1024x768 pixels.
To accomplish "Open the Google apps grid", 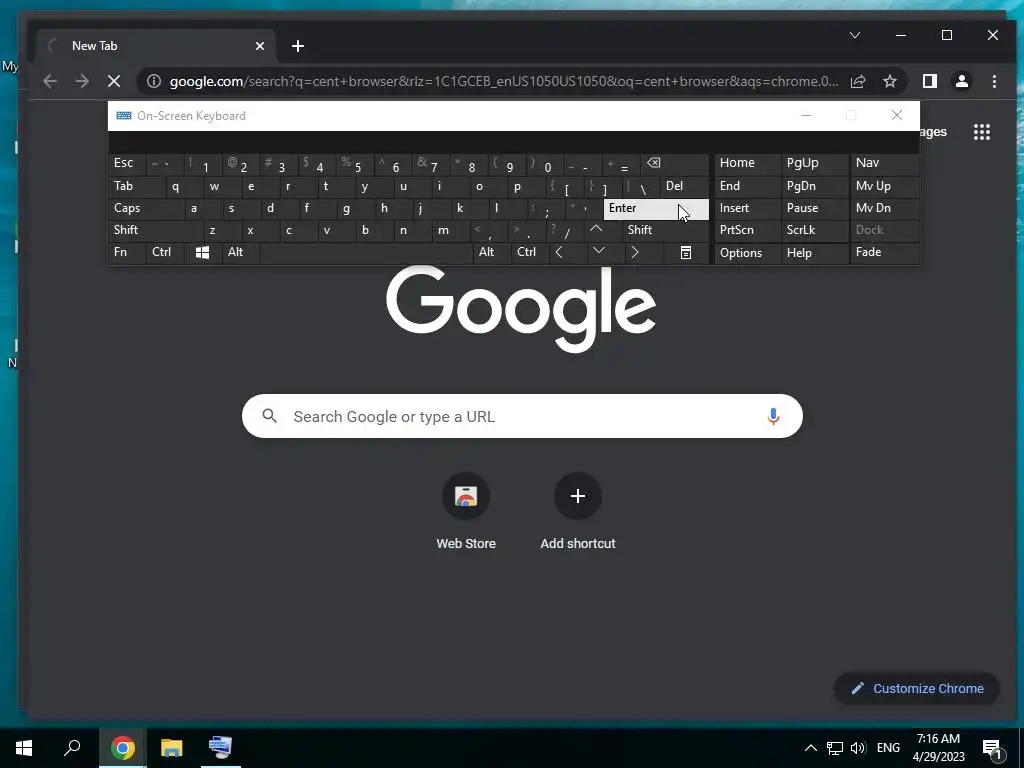I will pos(982,132).
